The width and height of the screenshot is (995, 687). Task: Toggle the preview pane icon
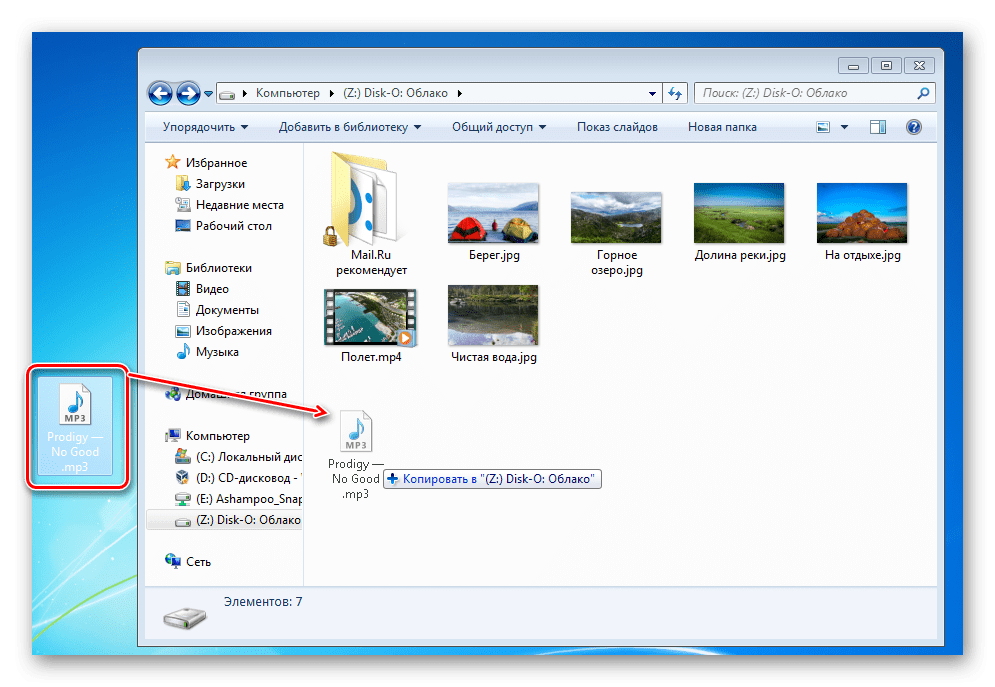click(x=878, y=127)
